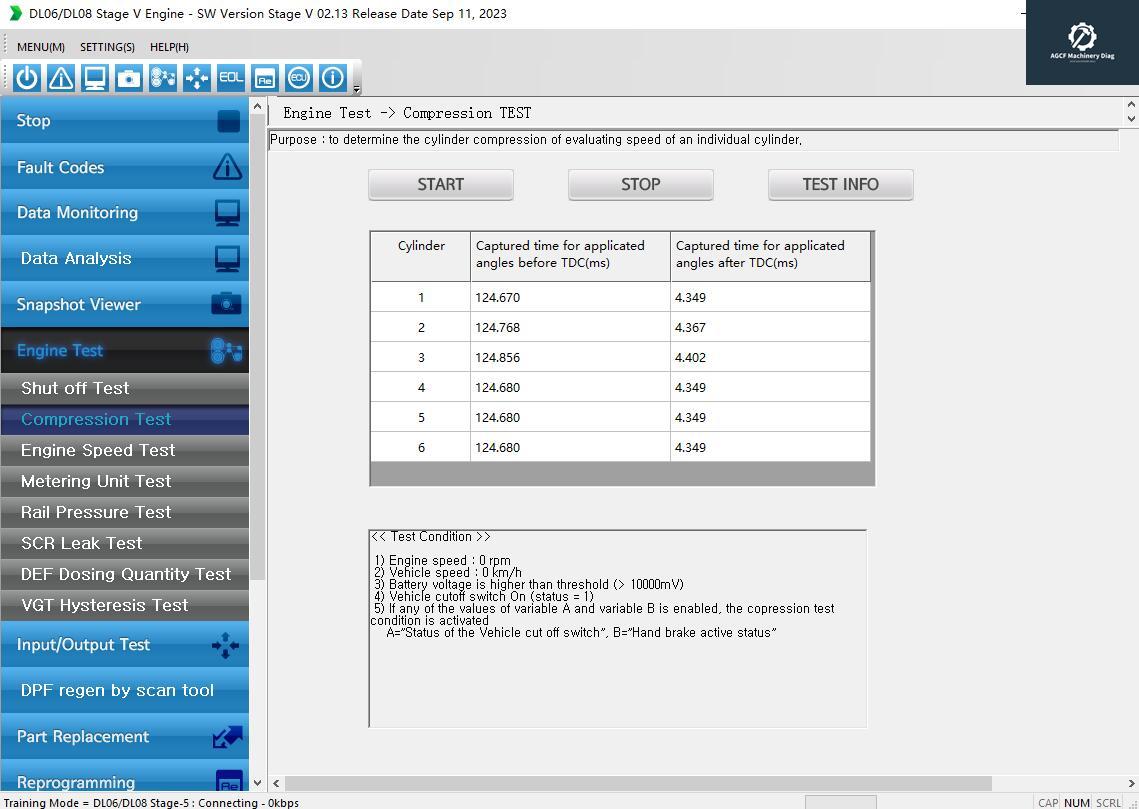The image size is (1139, 809).
Task: Open the SETTING(S) menu
Action: tap(107, 47)
